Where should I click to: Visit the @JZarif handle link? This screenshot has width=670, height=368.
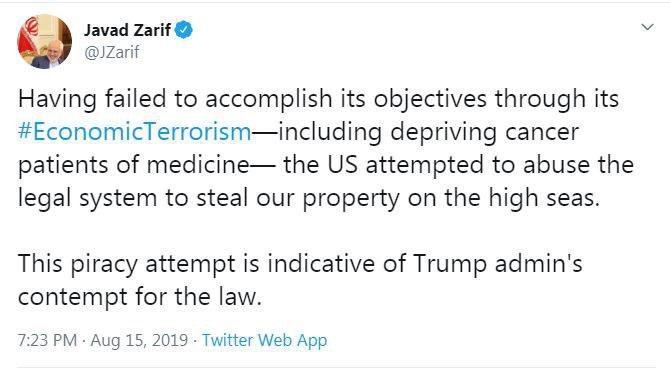point(112,52)
